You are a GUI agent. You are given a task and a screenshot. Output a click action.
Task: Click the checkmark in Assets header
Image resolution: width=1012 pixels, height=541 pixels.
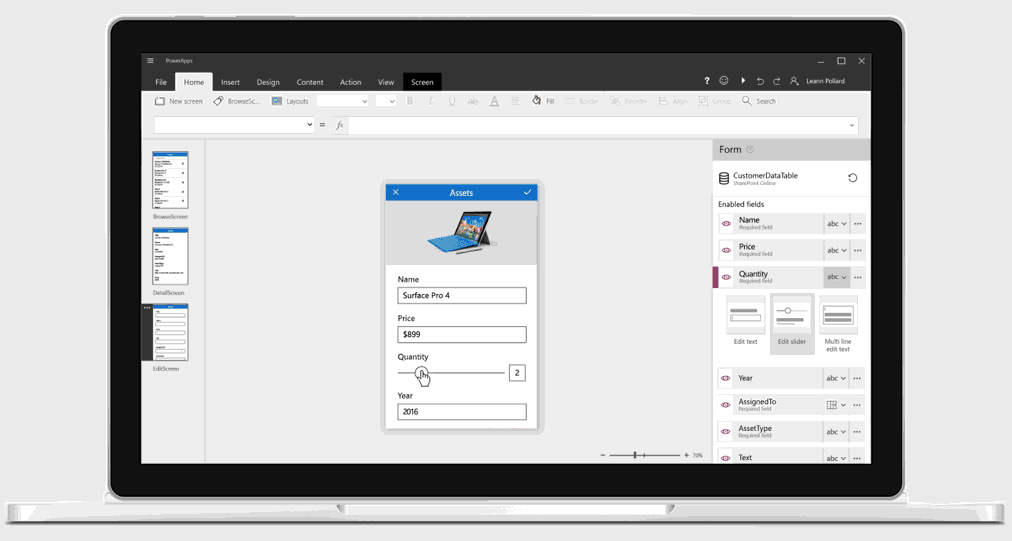point(527,192)
